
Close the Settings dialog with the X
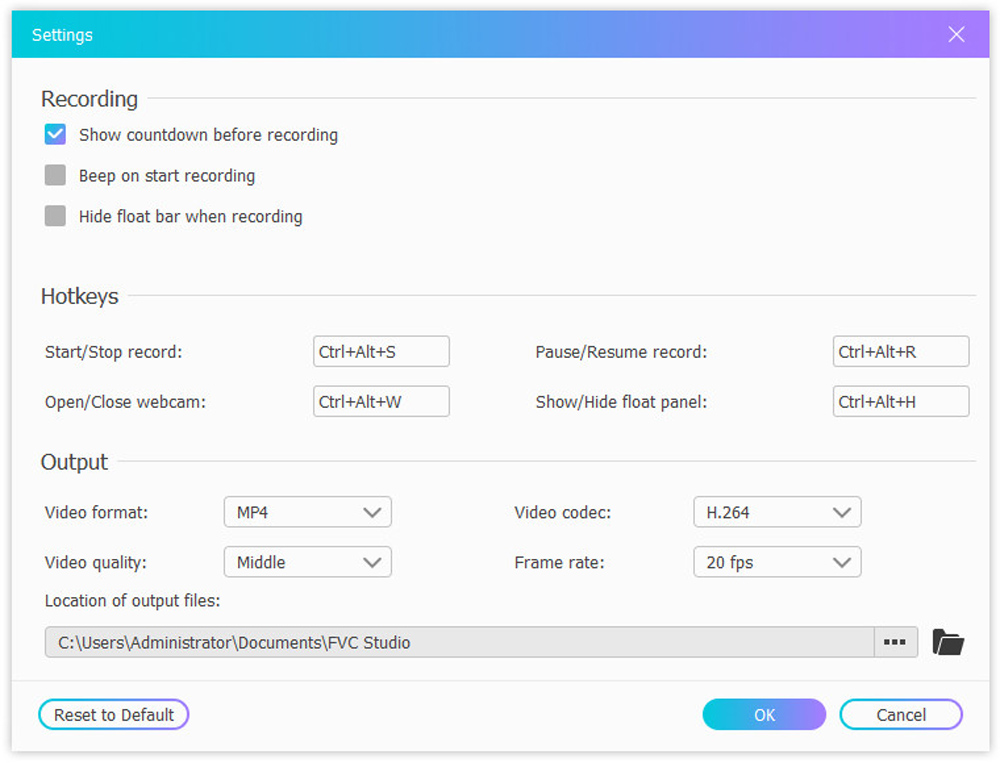pos(956,34)
